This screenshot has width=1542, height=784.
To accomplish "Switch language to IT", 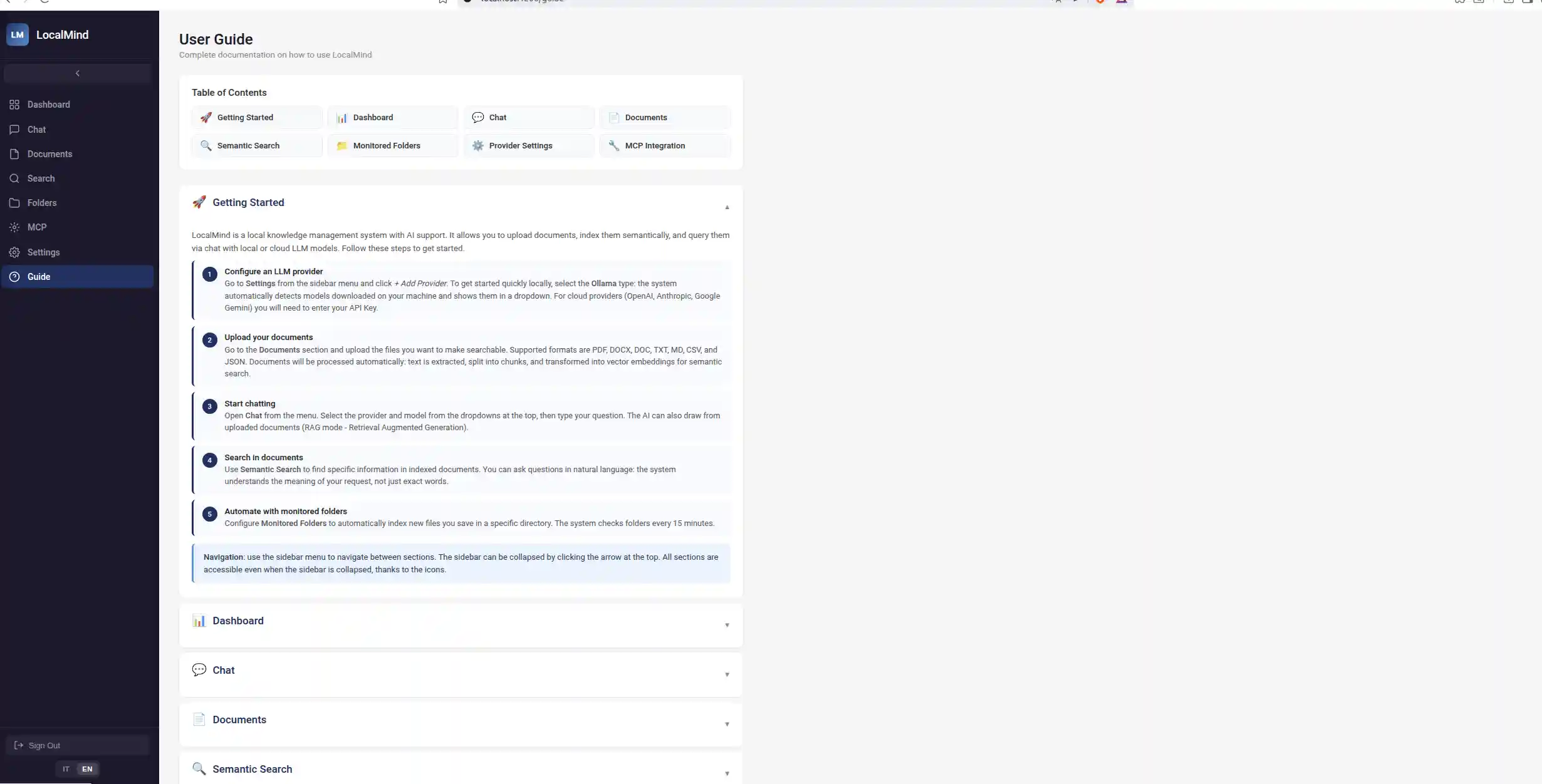I will pyautogui.click(x=66, y=769).
